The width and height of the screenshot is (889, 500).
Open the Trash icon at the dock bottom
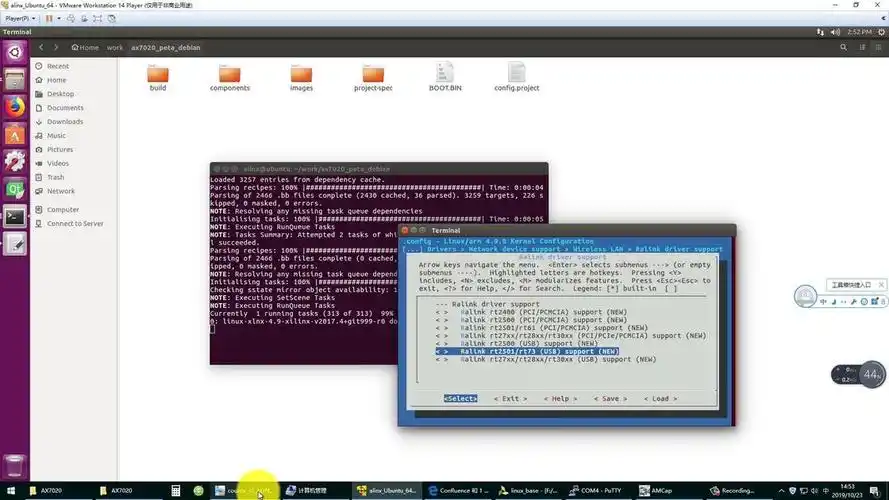click(x=15, y=465)
